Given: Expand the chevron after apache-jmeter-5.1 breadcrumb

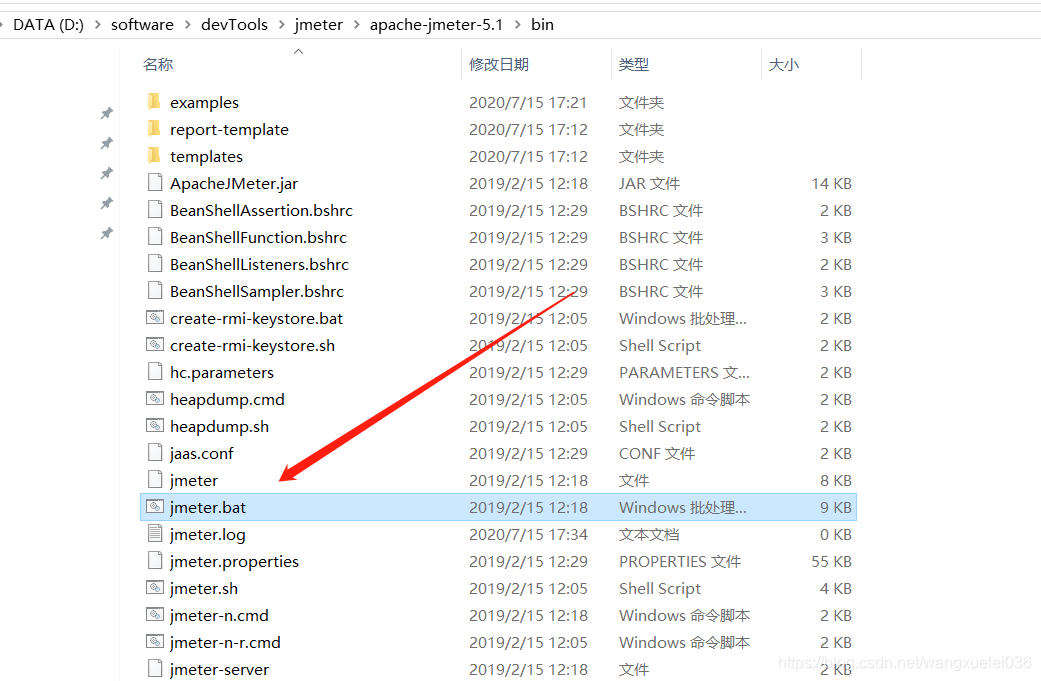Looking at the screenshot, I should point(517,25).
